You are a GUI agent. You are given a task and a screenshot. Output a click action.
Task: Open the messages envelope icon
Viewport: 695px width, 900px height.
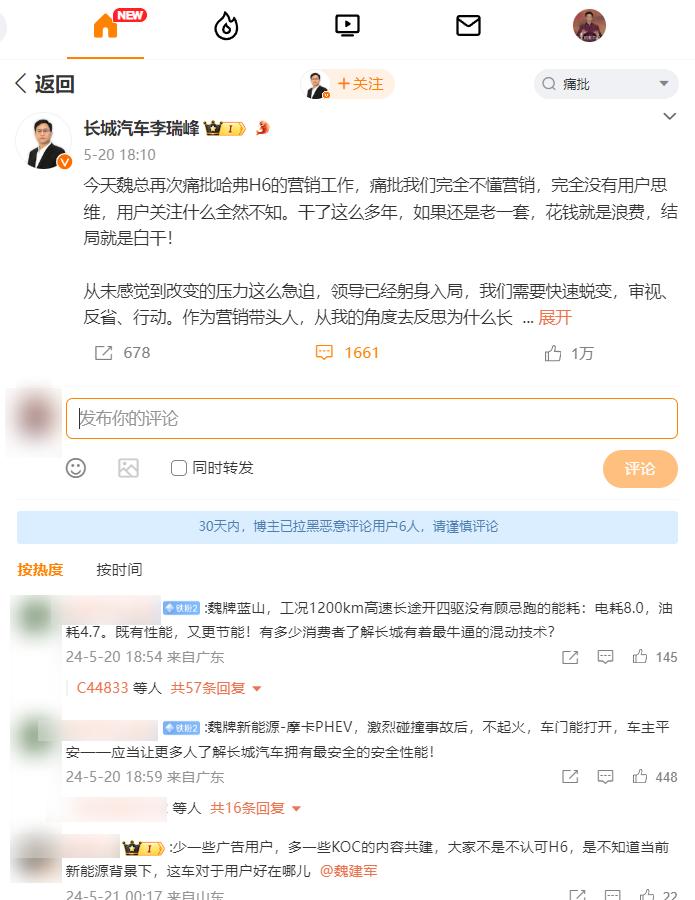pyautogui.click(x=468, y=26)
